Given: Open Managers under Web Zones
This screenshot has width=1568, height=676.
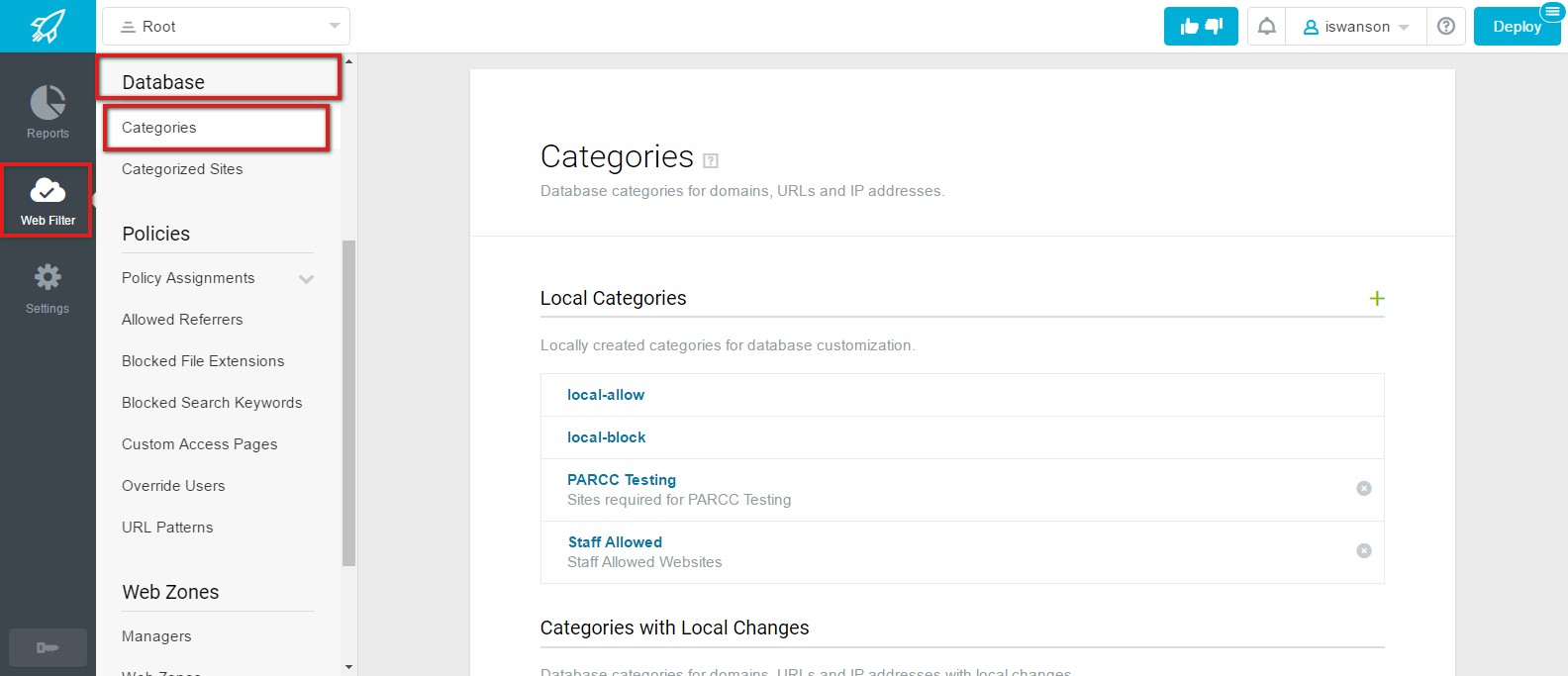Looking at the screenshot, I should pyautogui.click(x=156, y=636).
